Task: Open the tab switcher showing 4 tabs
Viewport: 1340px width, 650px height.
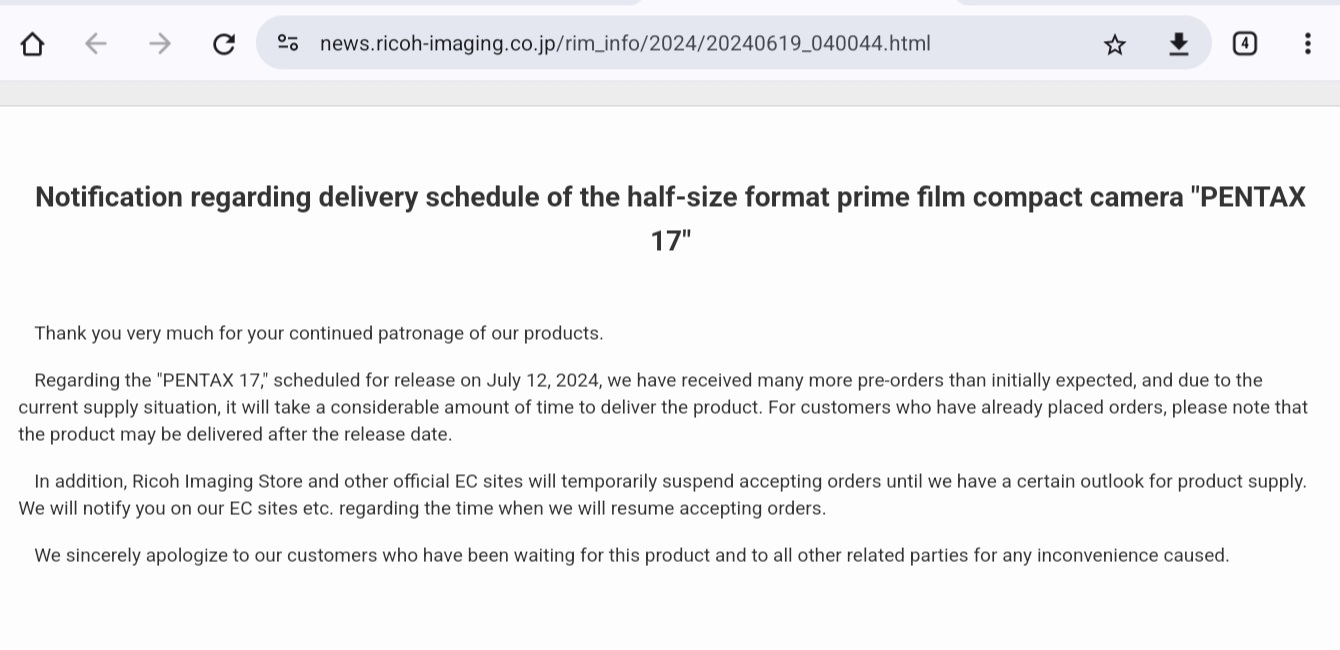Action: coord(1244,43)
